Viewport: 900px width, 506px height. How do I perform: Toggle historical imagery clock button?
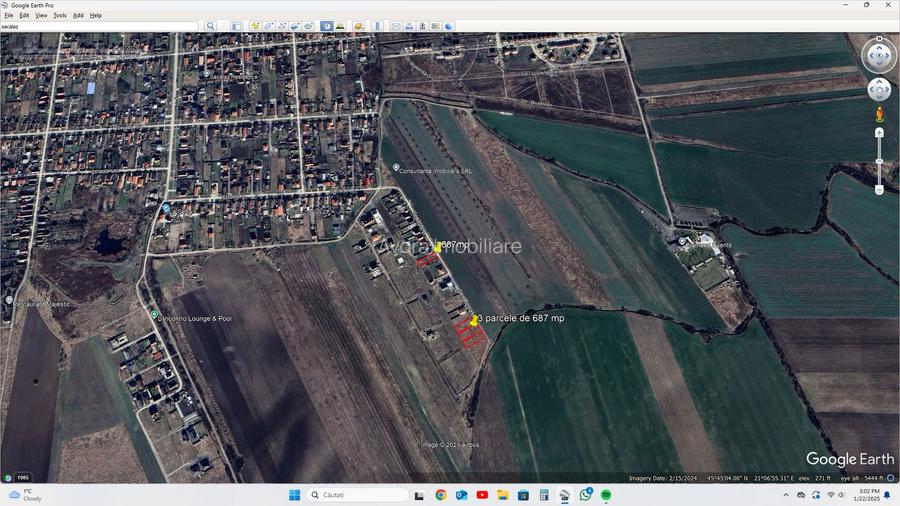coord(327,26)
